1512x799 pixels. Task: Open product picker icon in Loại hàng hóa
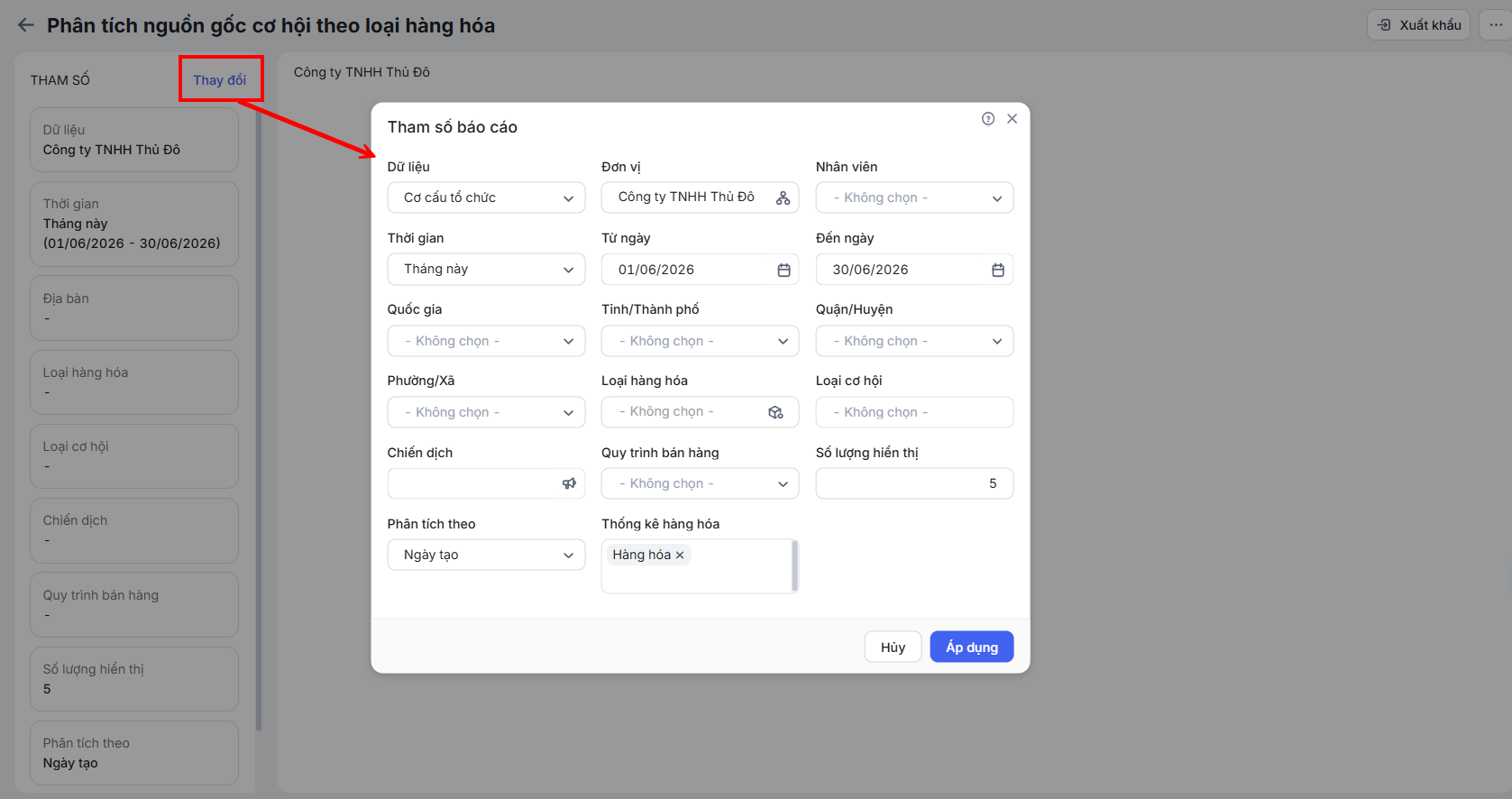tap(775, 412)
